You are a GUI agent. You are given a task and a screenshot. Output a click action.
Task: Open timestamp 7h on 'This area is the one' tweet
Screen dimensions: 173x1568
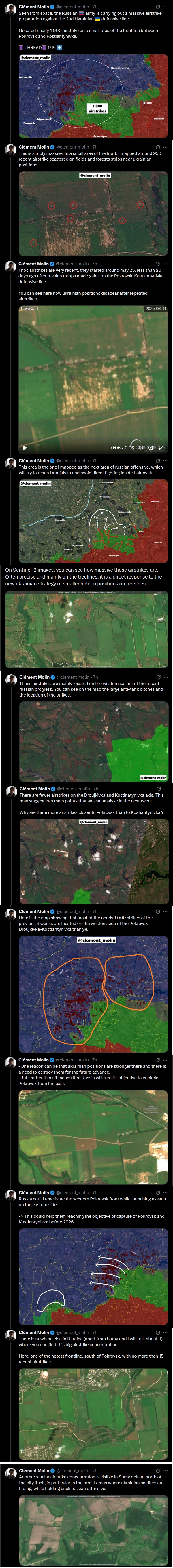pos(95,461)
